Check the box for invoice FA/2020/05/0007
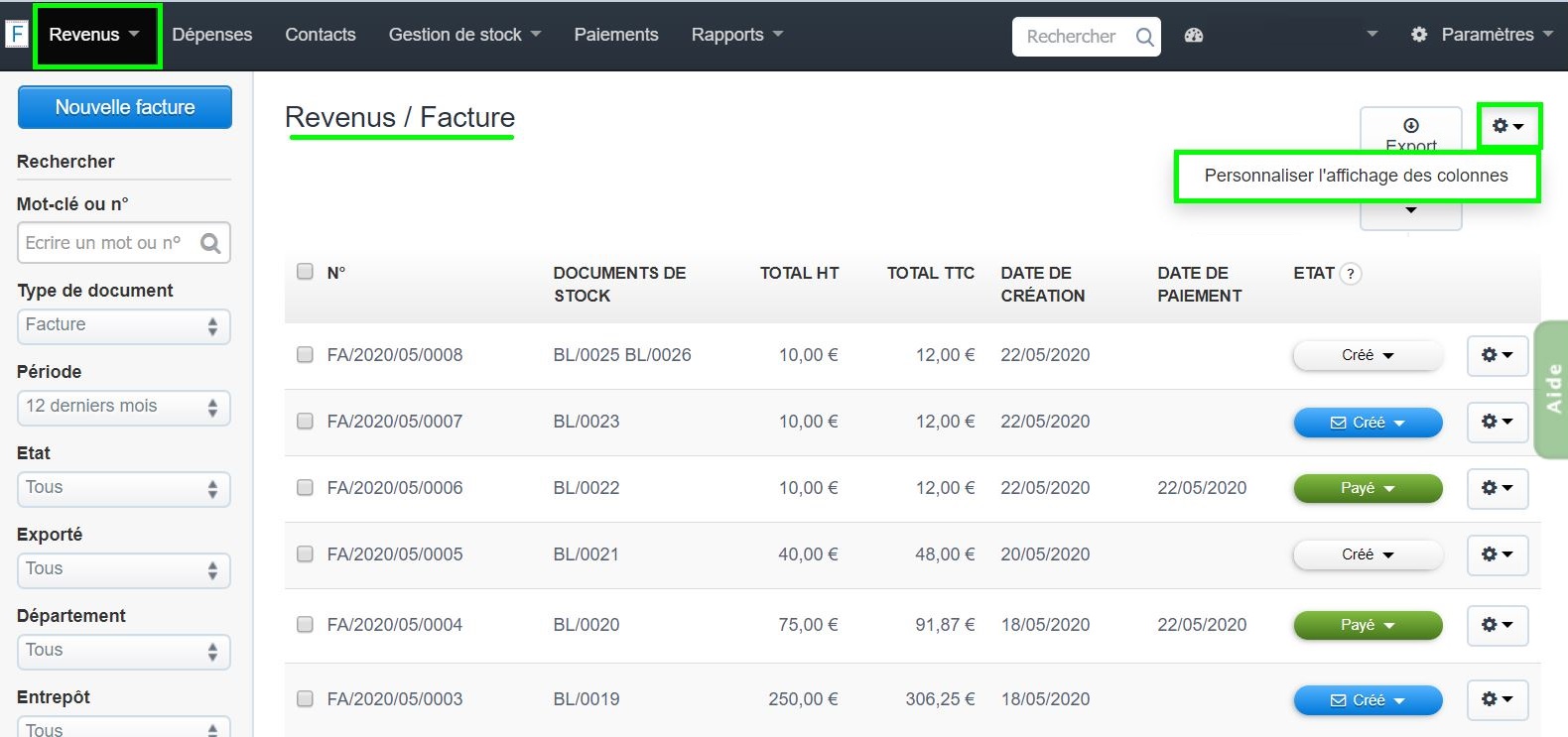Screen dimensions: 1568x737 [x=305, y=422]
